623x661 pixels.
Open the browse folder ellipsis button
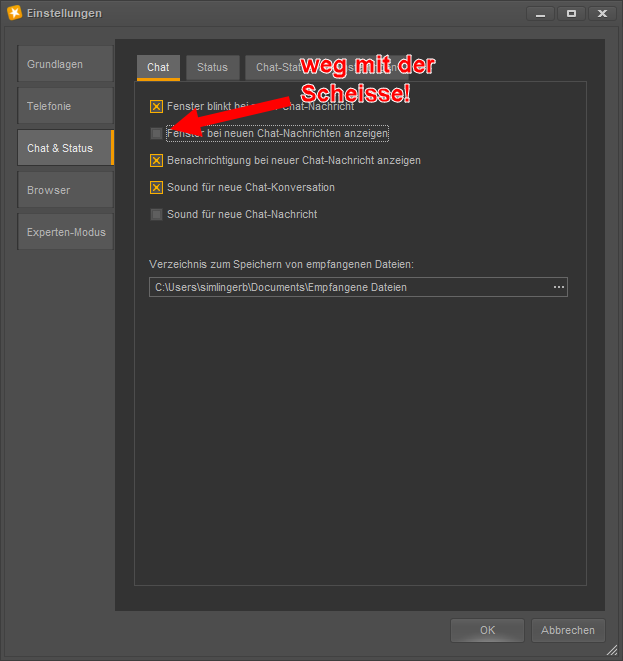tap(559, 287)
